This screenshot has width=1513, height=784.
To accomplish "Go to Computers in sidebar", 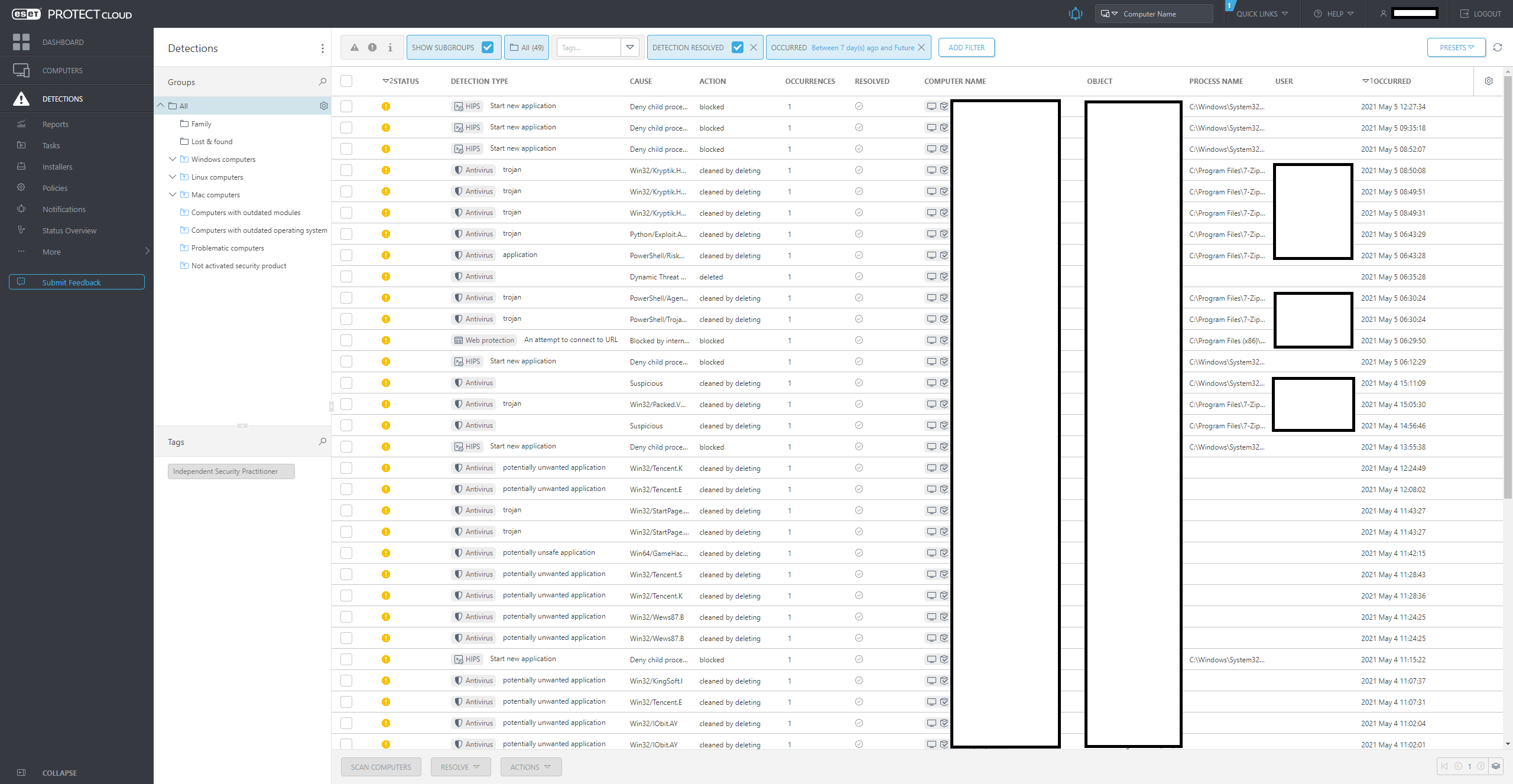I will click(62, 70).
